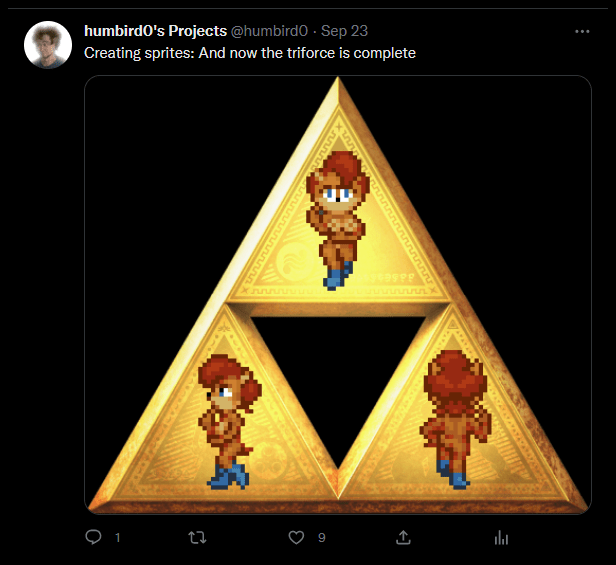Screen dimensions: 616x565
Task: Click the reply speech bubble icon
Action: pyautogui.click(x=94, y=538)
